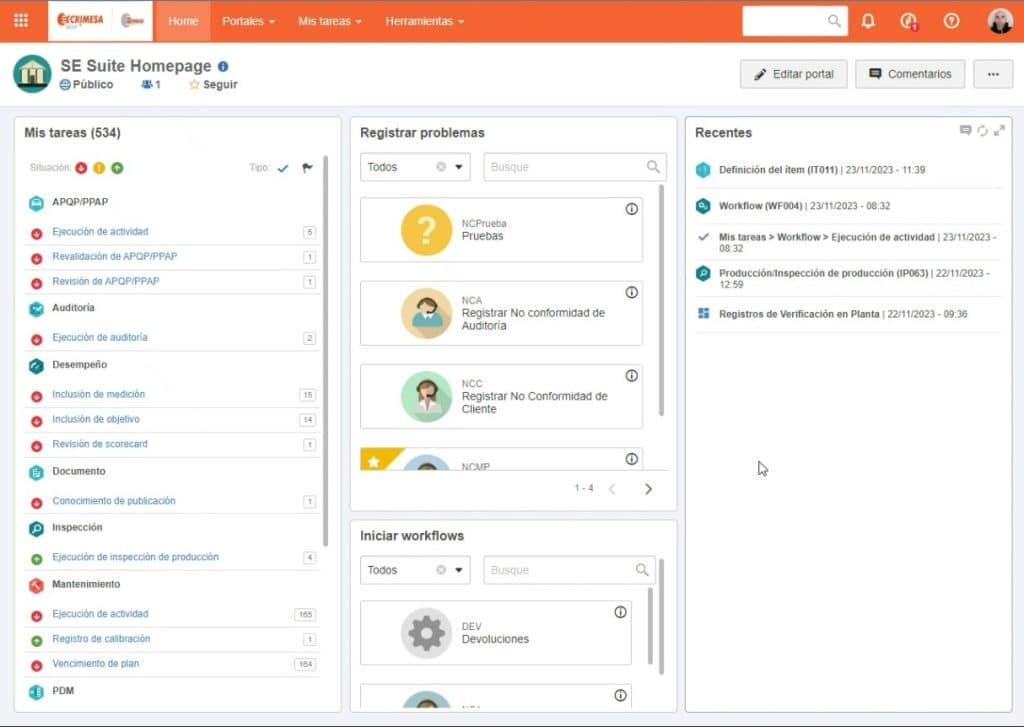Click info icon on NCC Cliente card
The image size is (1024, 727).
click(x=632, y=376)
